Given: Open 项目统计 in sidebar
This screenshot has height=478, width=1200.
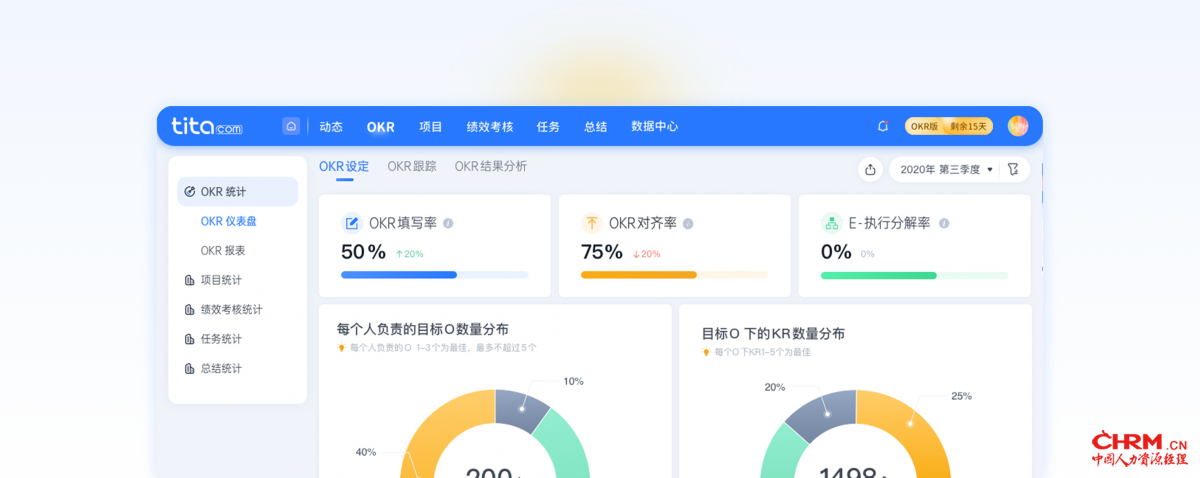Looking at the screenshot, I should point(221,280).
